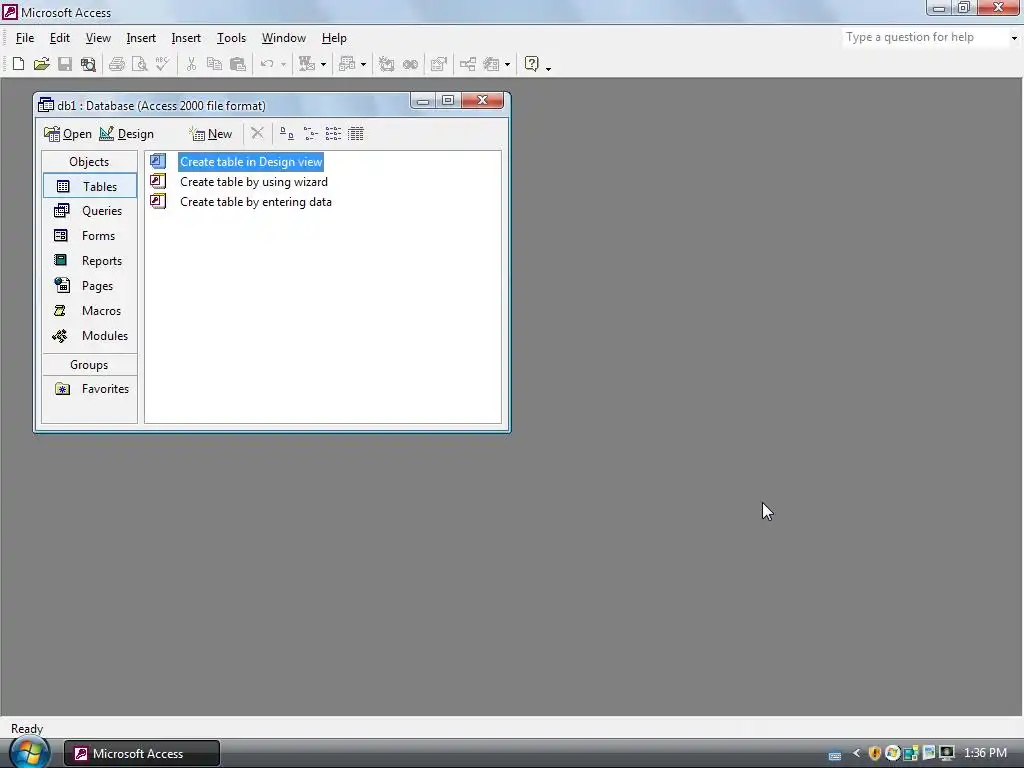Select Reports in the Objects list
Image resolution: width=1024 pixels, height=768 pixels.
[x=89, y=261]
